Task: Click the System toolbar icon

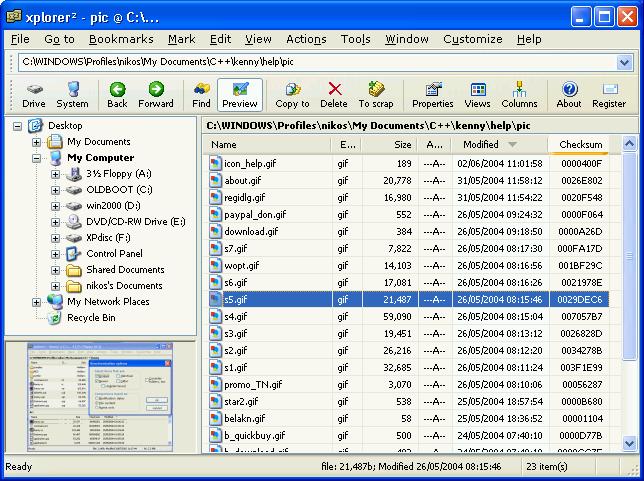Action: pos(72,94)
